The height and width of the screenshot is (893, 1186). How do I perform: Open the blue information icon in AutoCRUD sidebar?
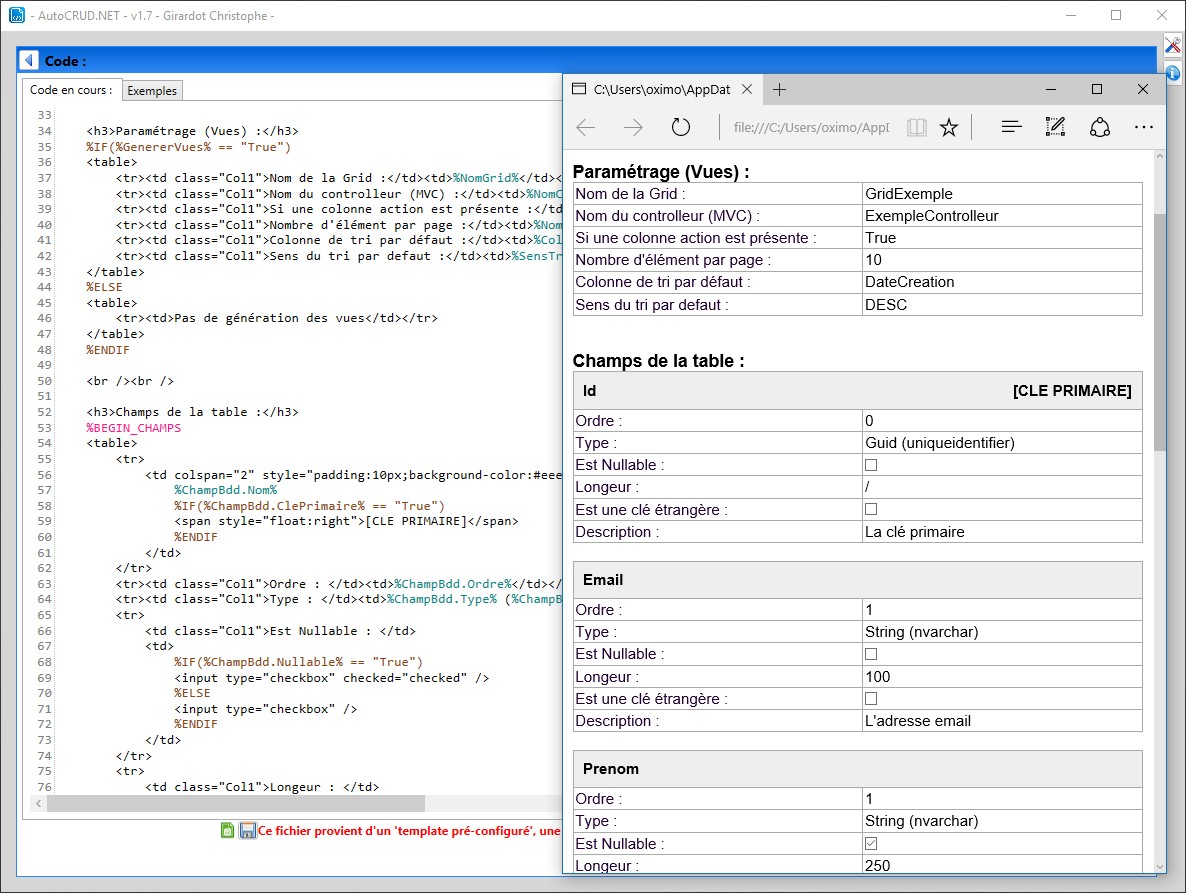pos(1172,73)
